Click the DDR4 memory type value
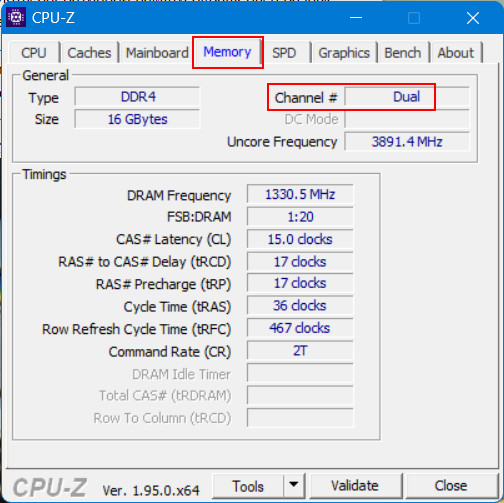Screen dimensions: 504x503 138,97
